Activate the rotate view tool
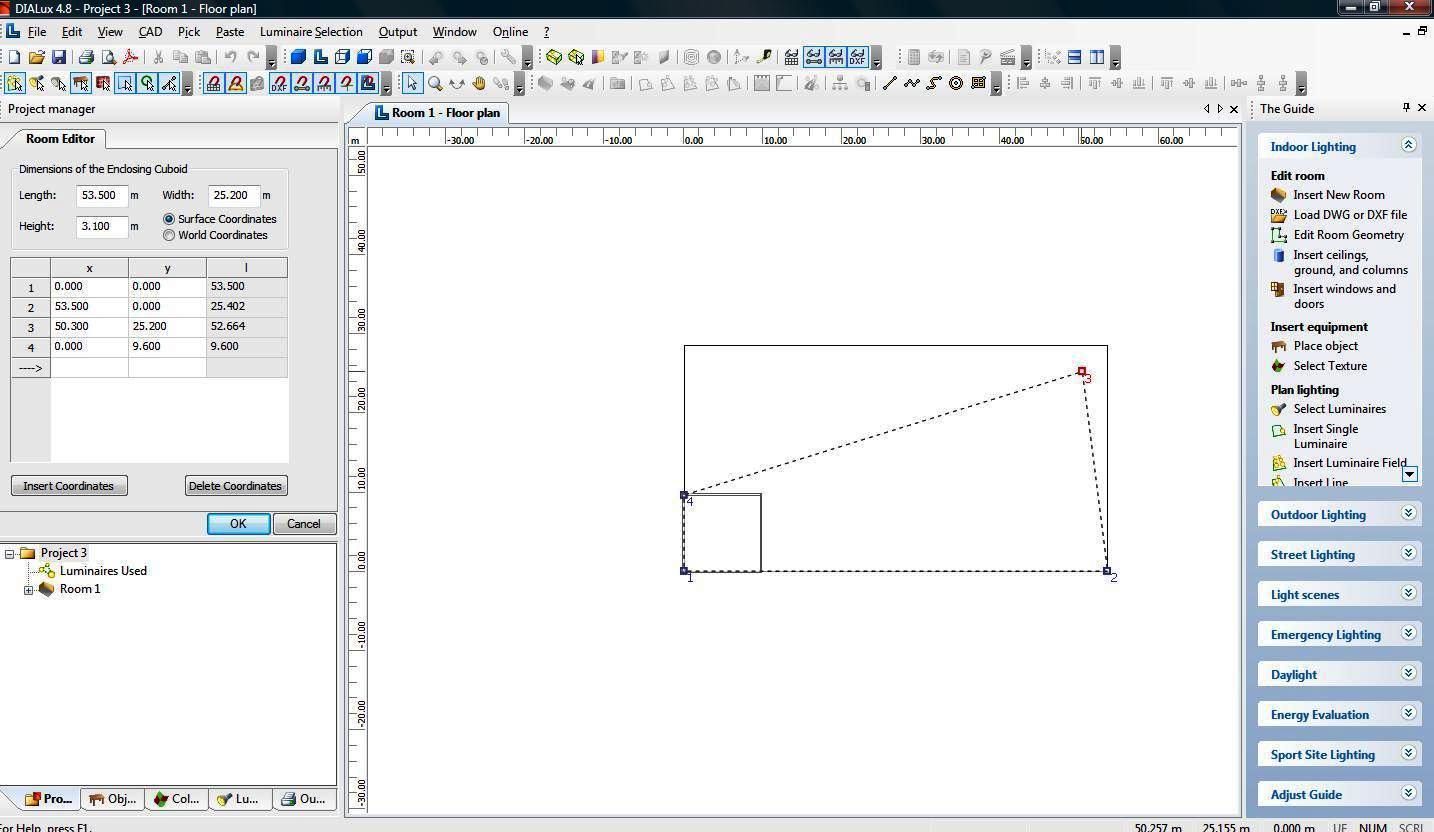 pos(457,84)
